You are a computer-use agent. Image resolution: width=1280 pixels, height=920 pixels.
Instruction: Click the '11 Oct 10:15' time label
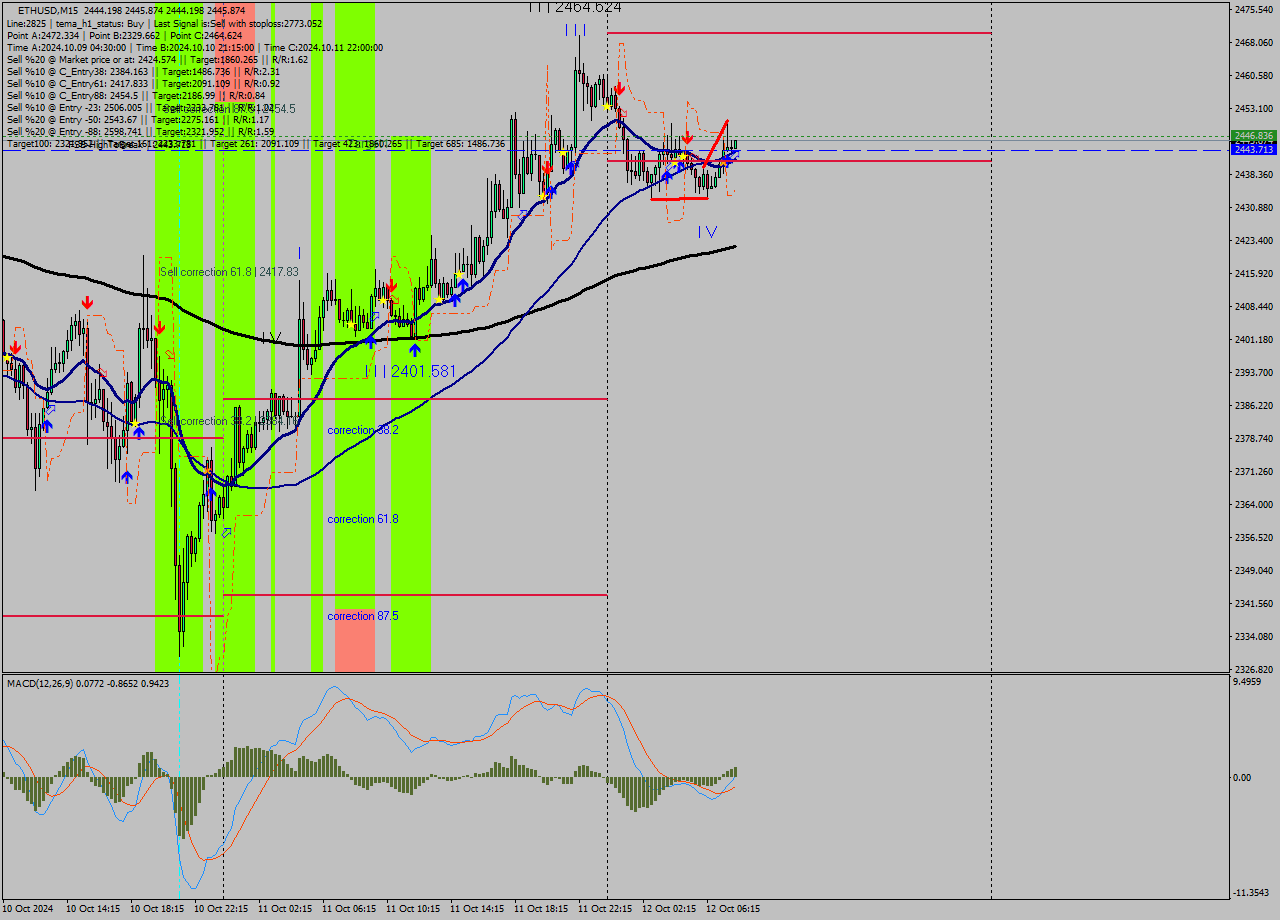click(413, 909)
